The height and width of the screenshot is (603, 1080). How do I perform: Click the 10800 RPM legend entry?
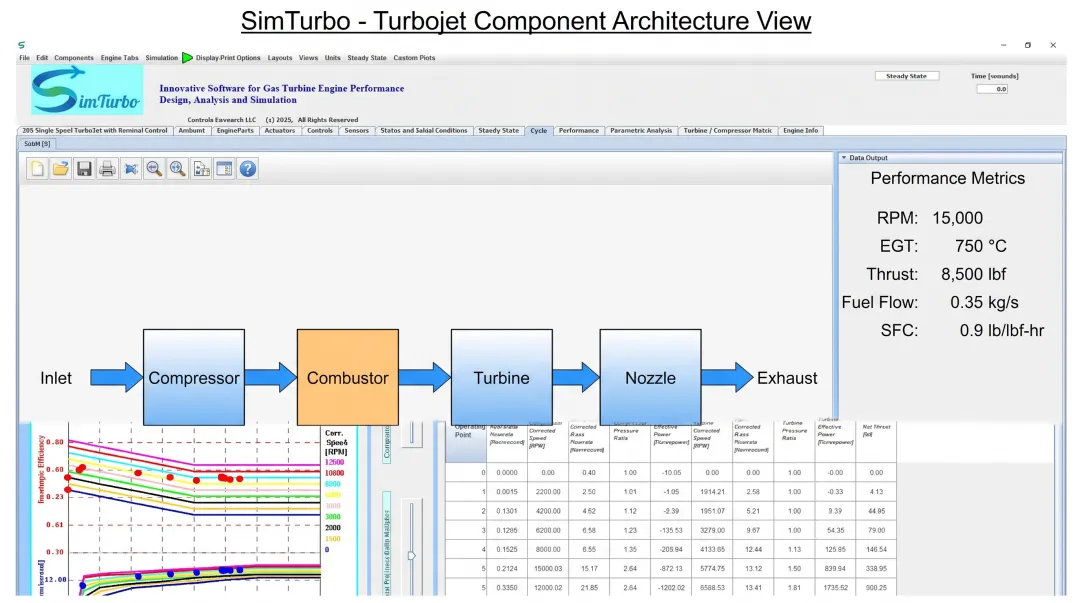pos(334,473)
